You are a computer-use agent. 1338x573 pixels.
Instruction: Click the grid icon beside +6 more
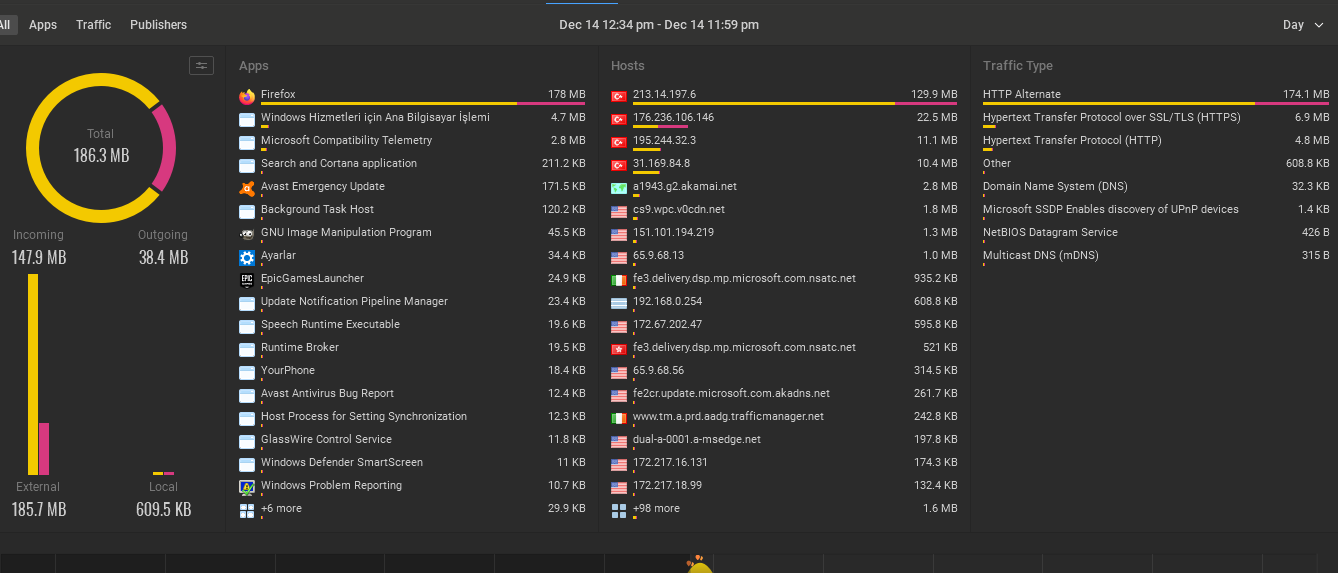[247, 510]
